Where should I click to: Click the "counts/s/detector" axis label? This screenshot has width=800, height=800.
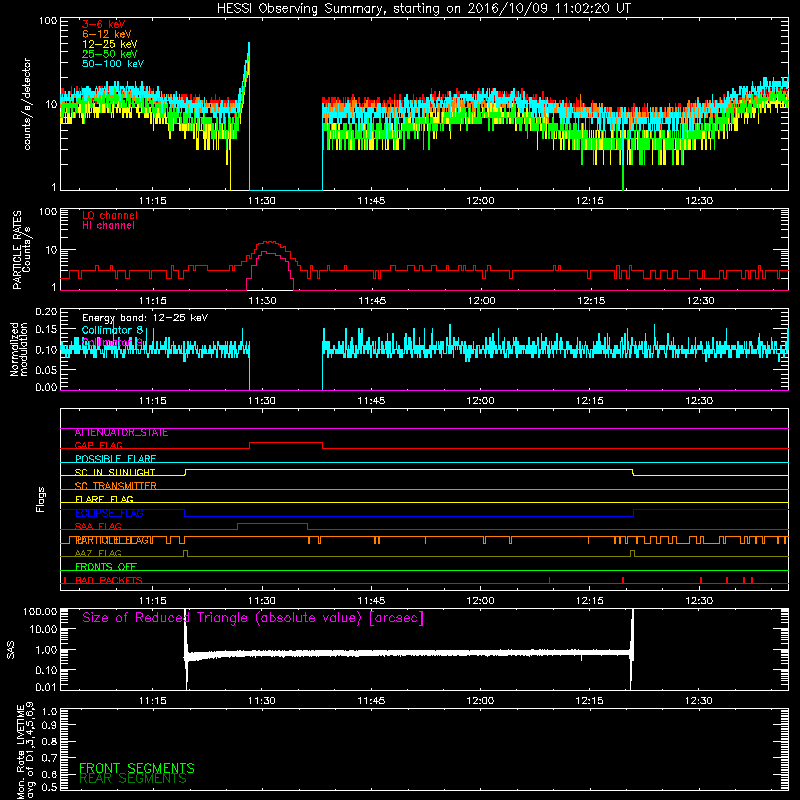tap(27, 104)
